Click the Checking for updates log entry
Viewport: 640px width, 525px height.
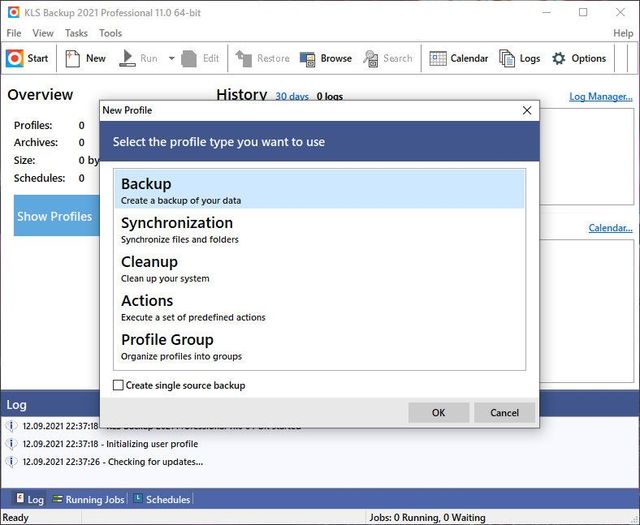coord(113,462)
